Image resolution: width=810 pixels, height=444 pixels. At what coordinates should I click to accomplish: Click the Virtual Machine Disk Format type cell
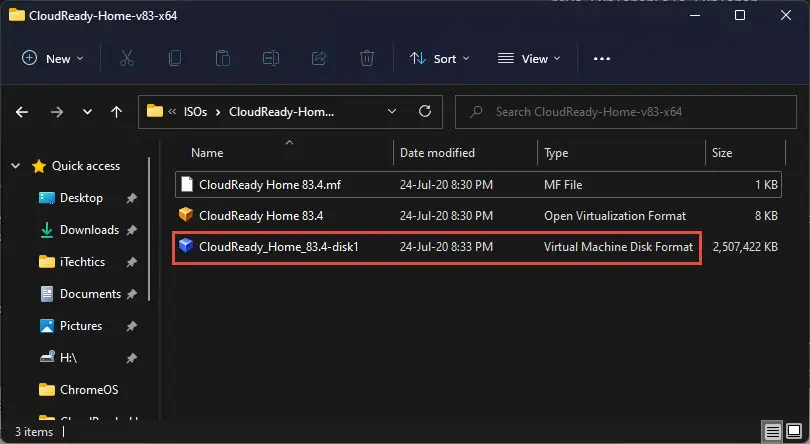618,247
